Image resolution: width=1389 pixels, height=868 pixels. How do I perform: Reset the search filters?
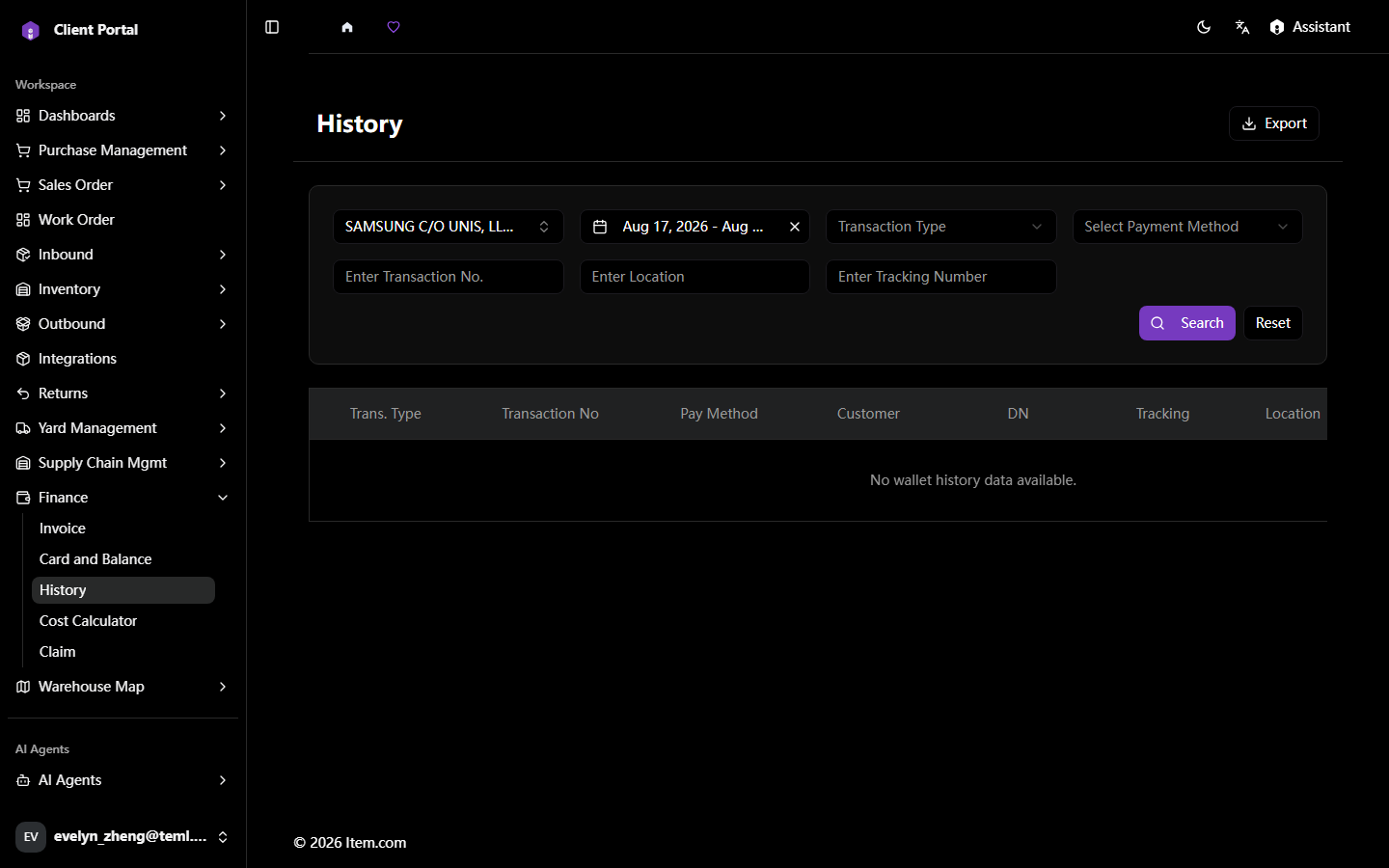[x=1273, y=323]
